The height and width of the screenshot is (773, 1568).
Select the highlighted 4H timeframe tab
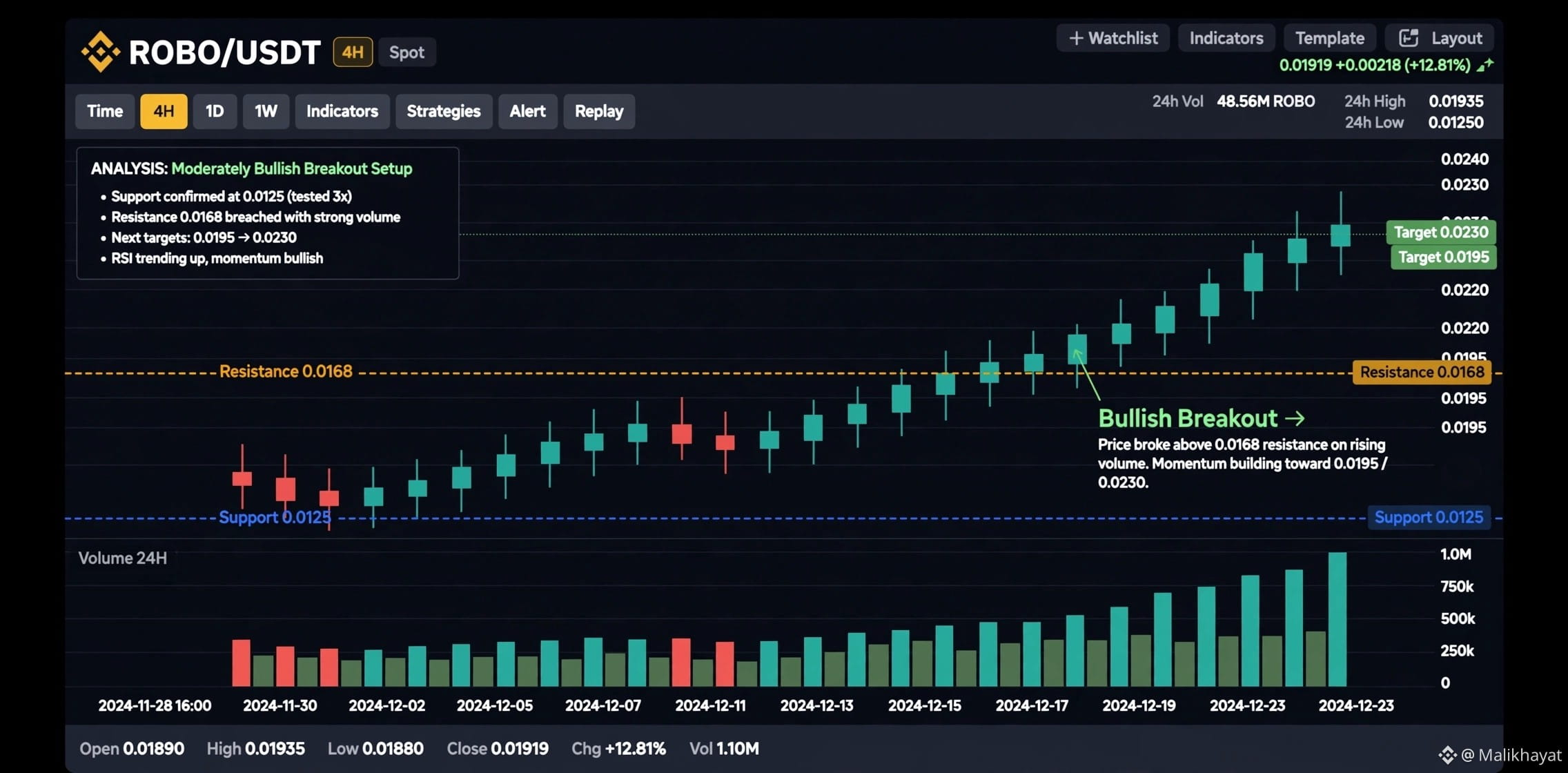[x=164, y=111]
